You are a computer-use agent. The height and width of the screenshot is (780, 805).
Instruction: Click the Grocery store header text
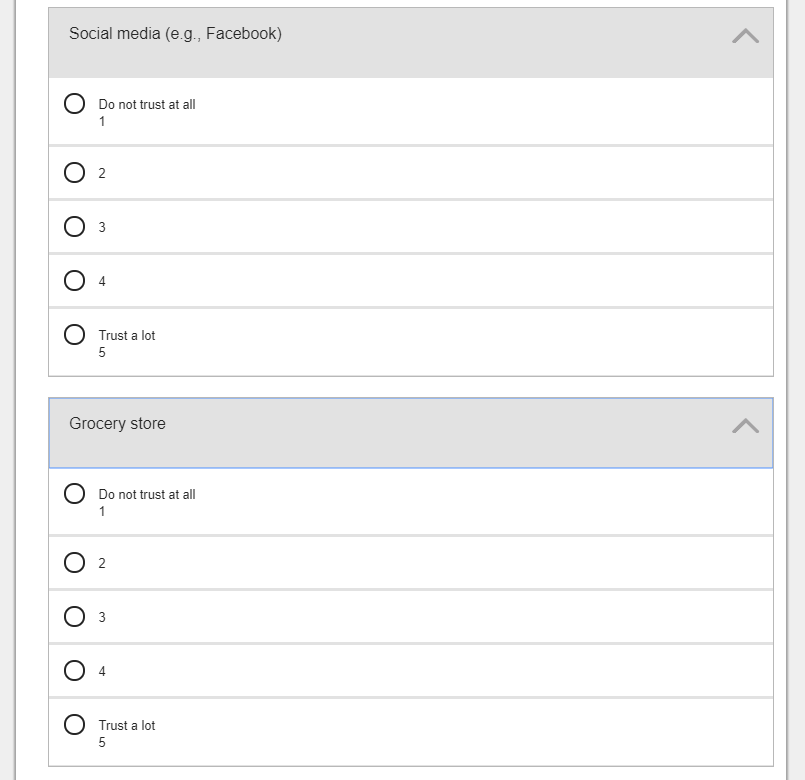click(x=117, y=424)
